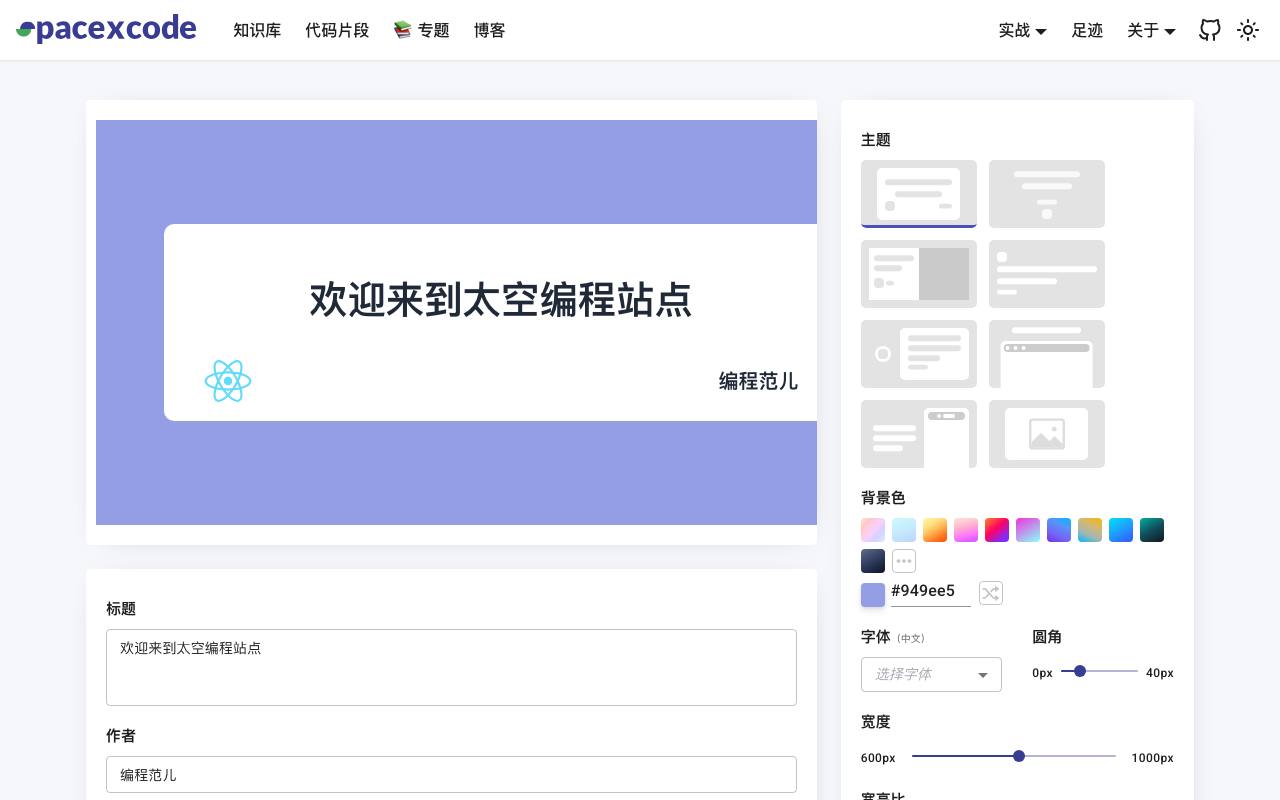Click the 作者 field label
This screenshot has width=1280, height=800.
click(x=121, y=736)
